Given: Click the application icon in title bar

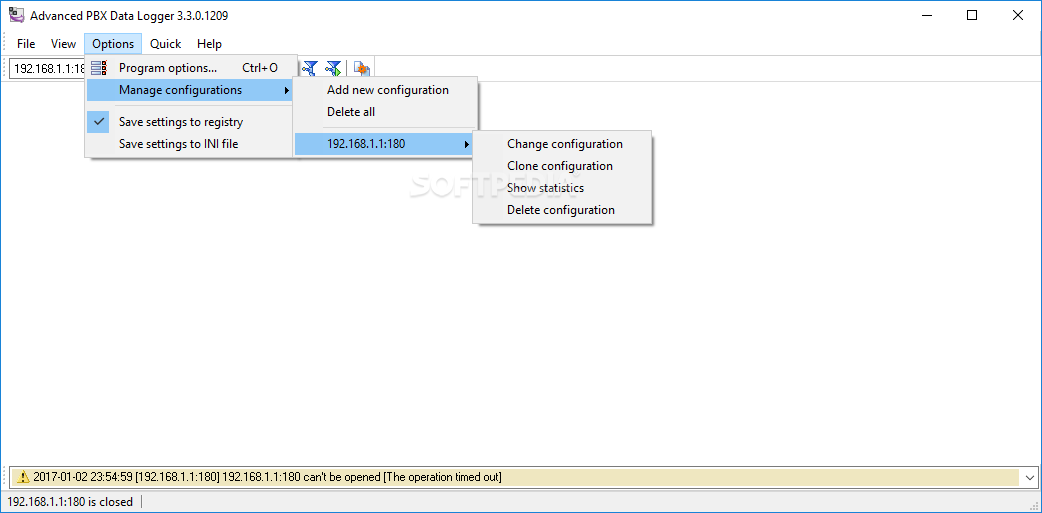Looking at the screenshot, I should click(x=16, y=15).
